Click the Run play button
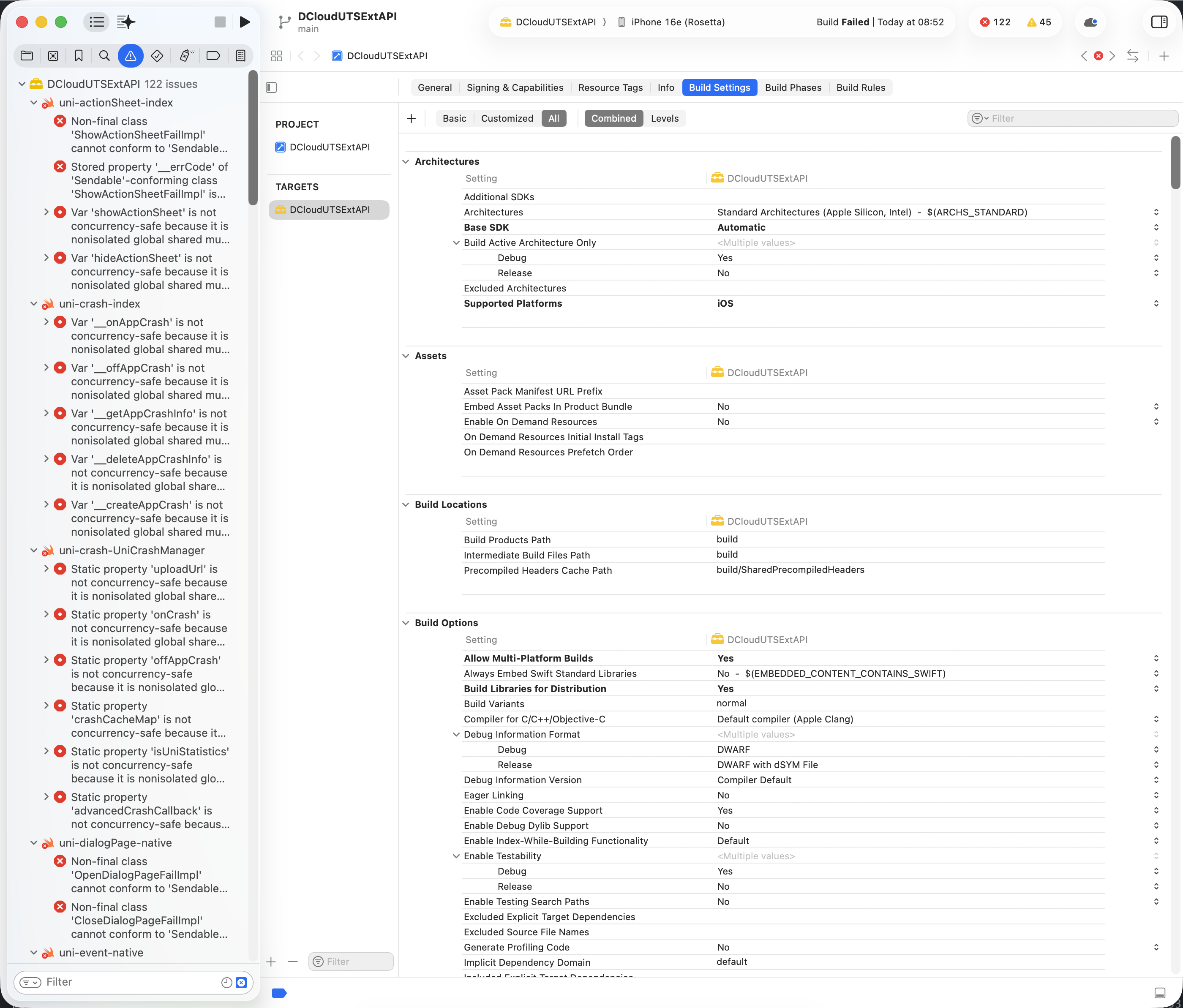 pos(244,22)
